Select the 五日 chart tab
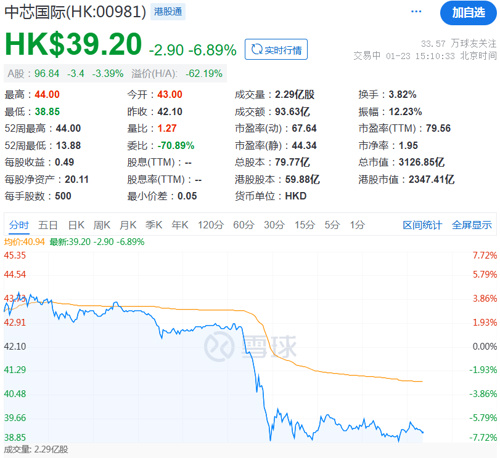Viewport: 500px width, 458px height. (48, 225)
